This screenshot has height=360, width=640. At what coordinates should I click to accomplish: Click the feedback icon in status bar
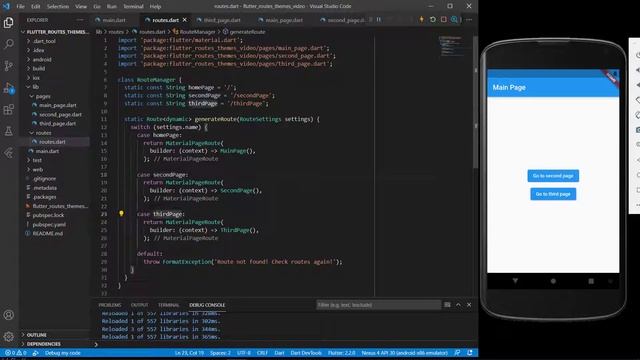pyautogui.click(x=457, y=353)
